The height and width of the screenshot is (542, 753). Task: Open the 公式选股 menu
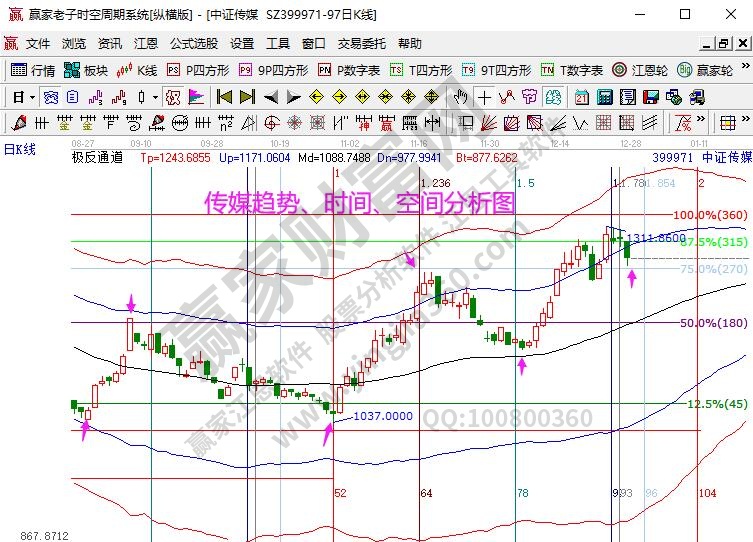click(193, 44)
